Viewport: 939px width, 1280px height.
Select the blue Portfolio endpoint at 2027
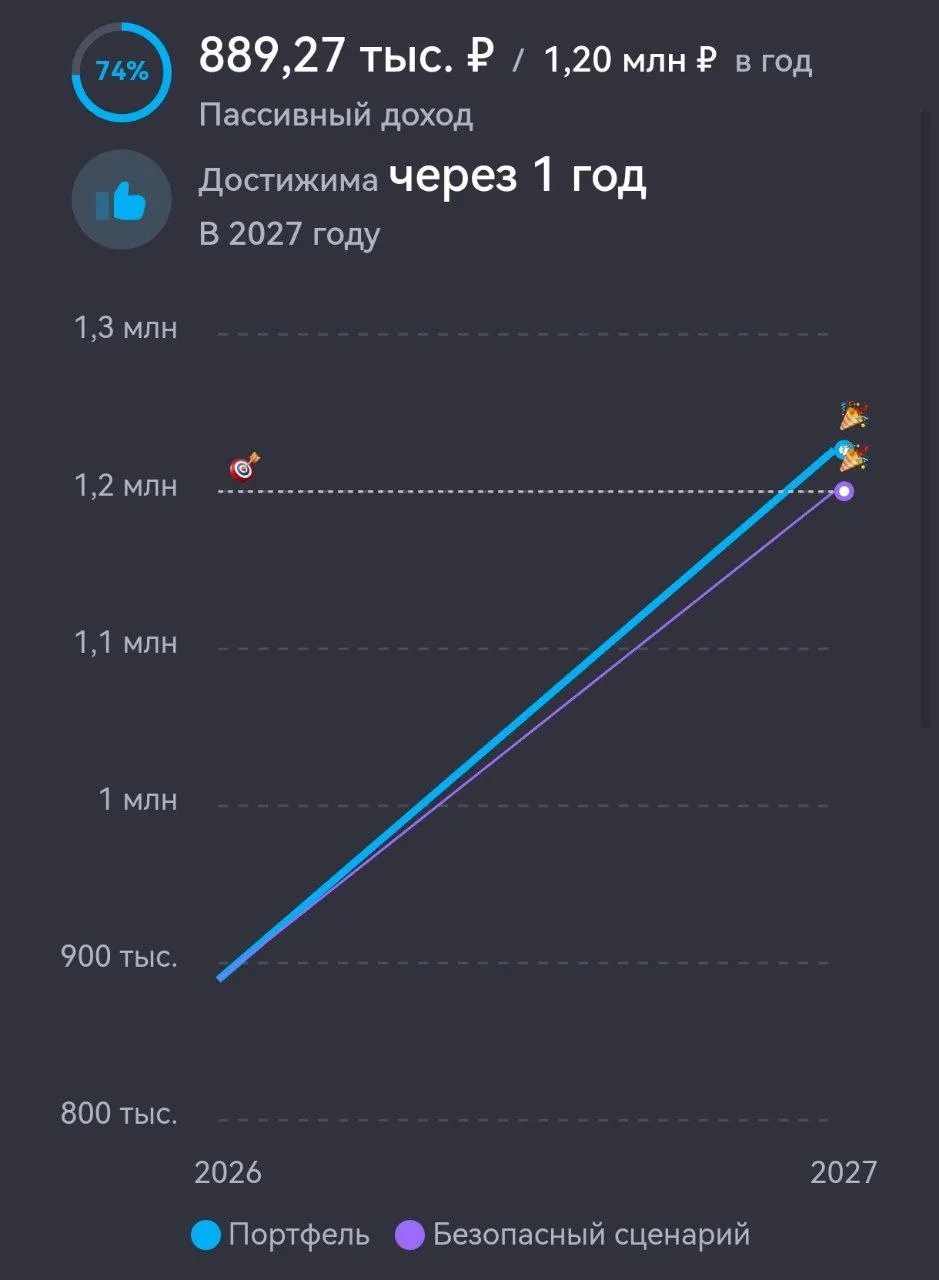point(843,450)
